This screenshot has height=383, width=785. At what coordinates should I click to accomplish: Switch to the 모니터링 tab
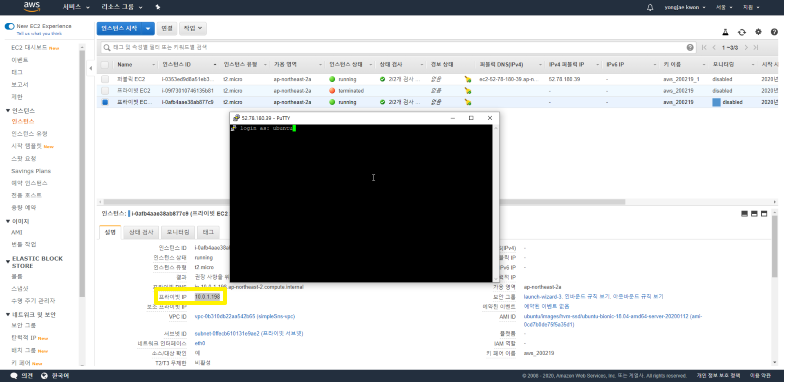(x=178, y=232)
